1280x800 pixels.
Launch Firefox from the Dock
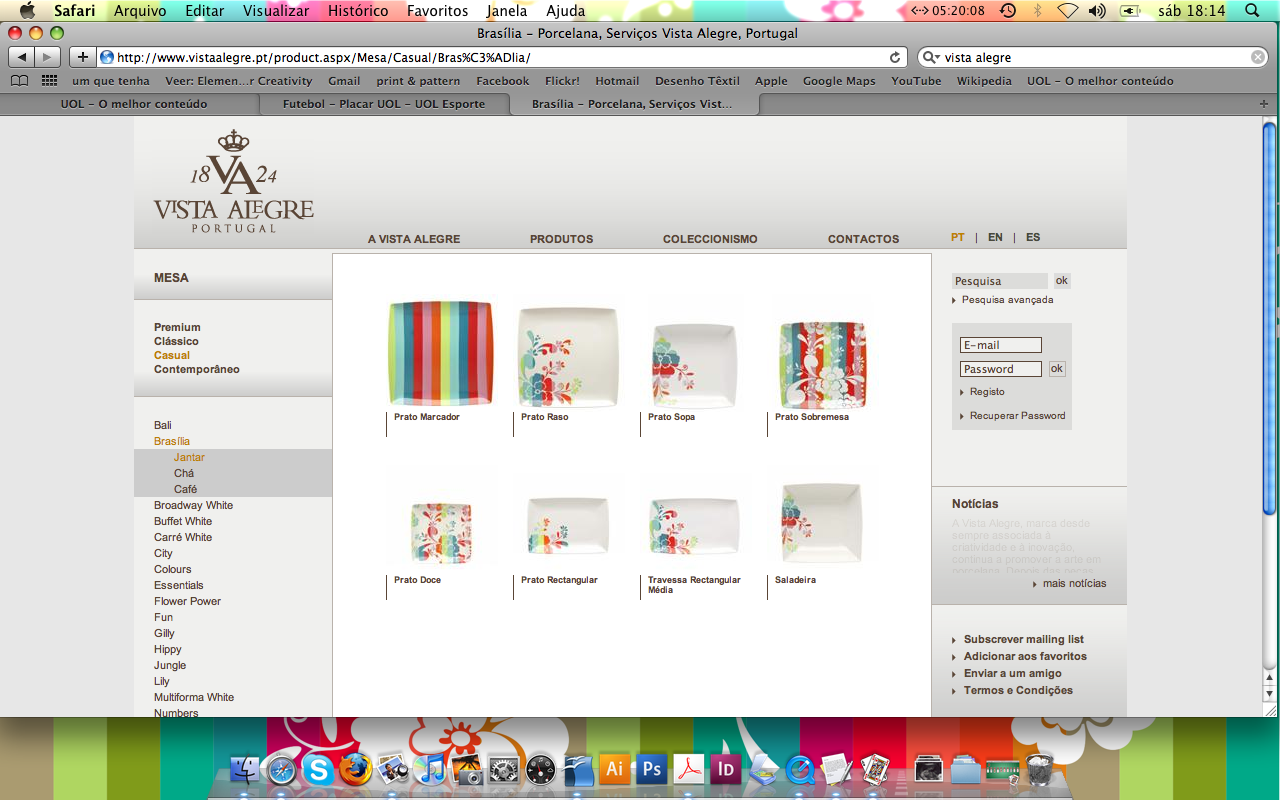click(355, 769)
